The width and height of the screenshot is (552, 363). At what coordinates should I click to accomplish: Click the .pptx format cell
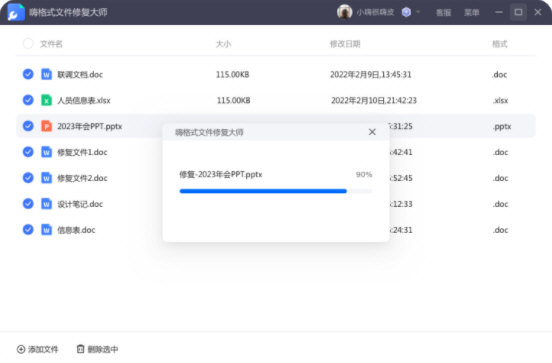(502, 126)
